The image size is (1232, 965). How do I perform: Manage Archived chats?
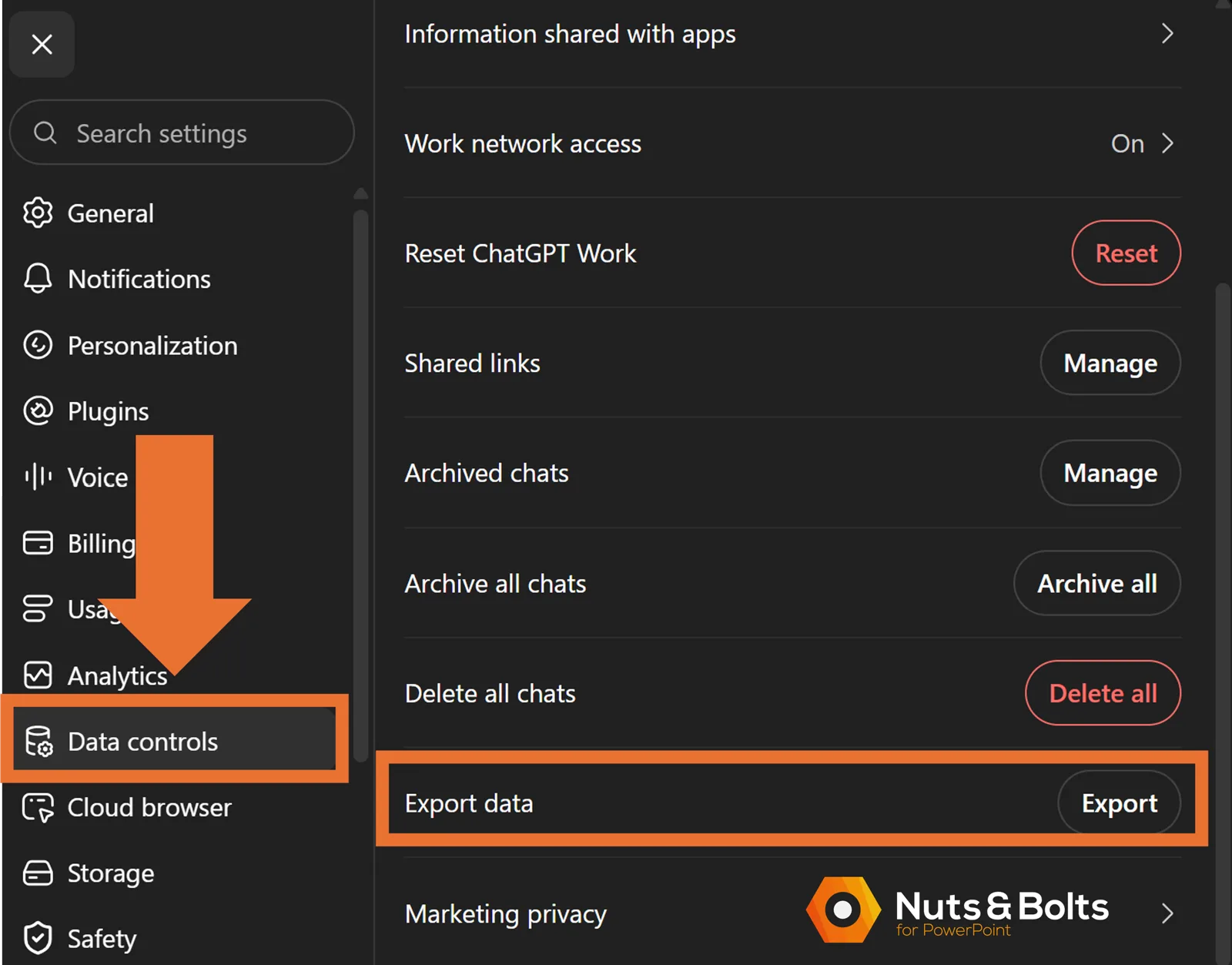(x=1110, y=473)
